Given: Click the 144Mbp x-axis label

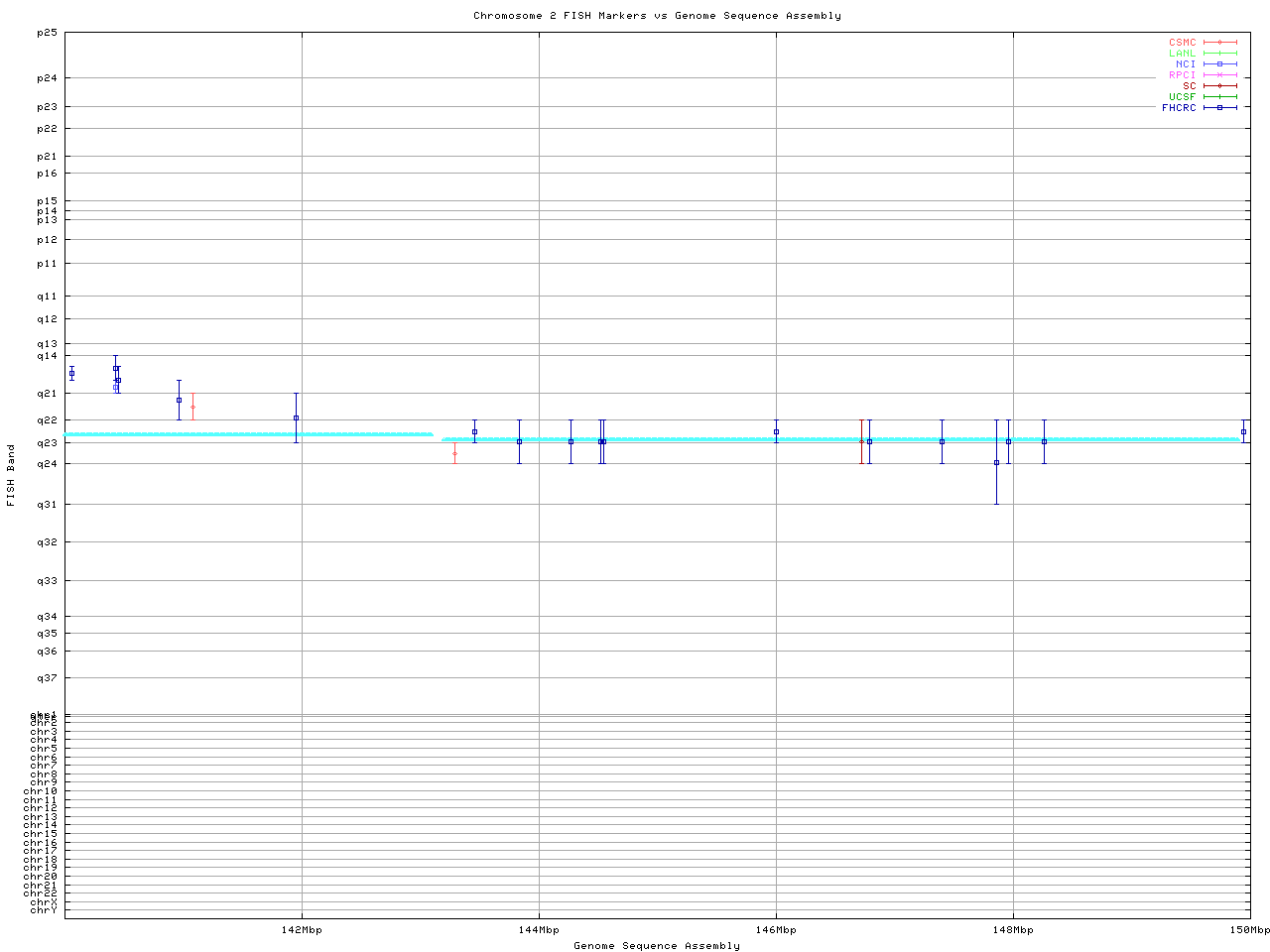Looking at the screenshot, I should point(539,930).
